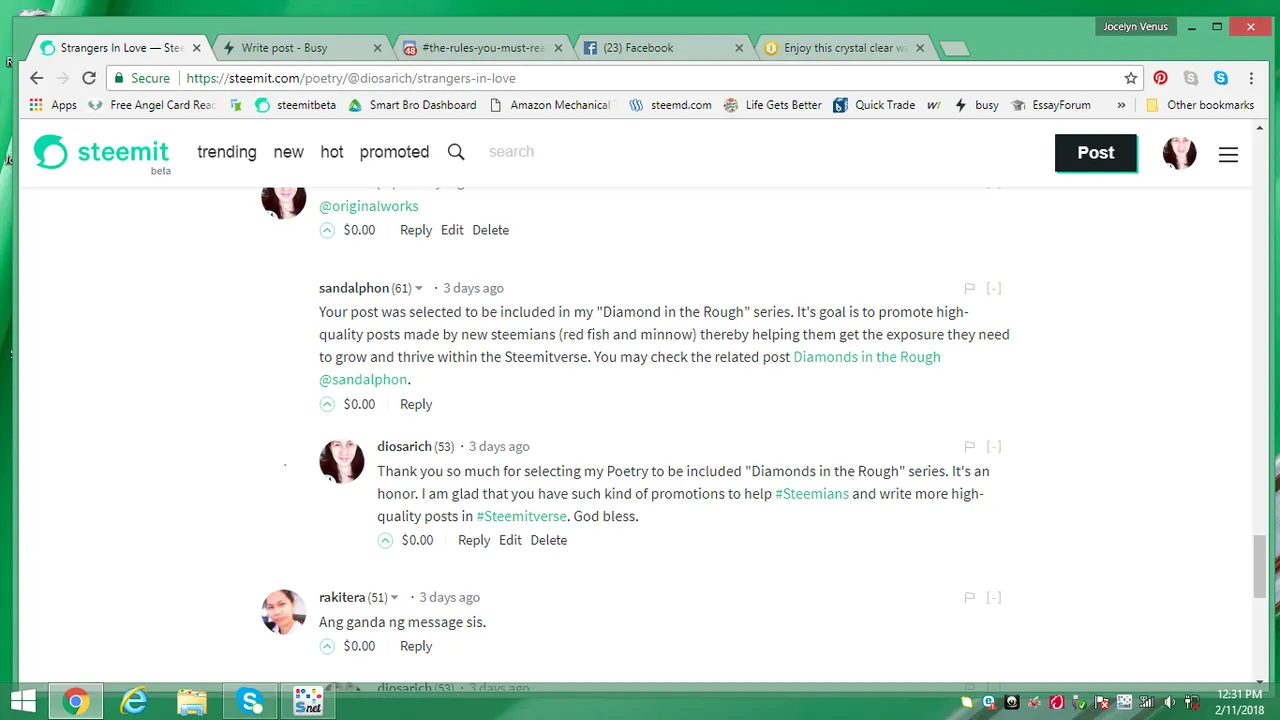
Task: Bookmark this page with star icon
Action: click(x=1131, y=78)
